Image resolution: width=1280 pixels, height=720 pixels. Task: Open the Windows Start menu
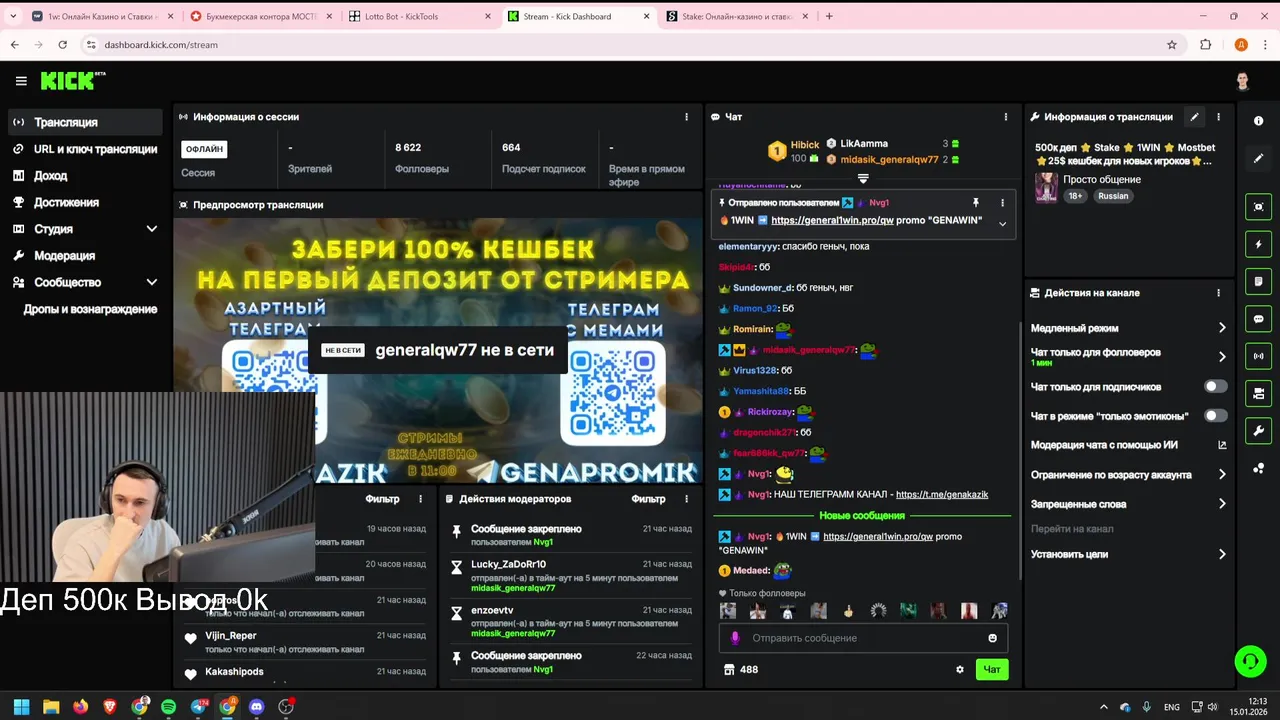tap(21, 706)
